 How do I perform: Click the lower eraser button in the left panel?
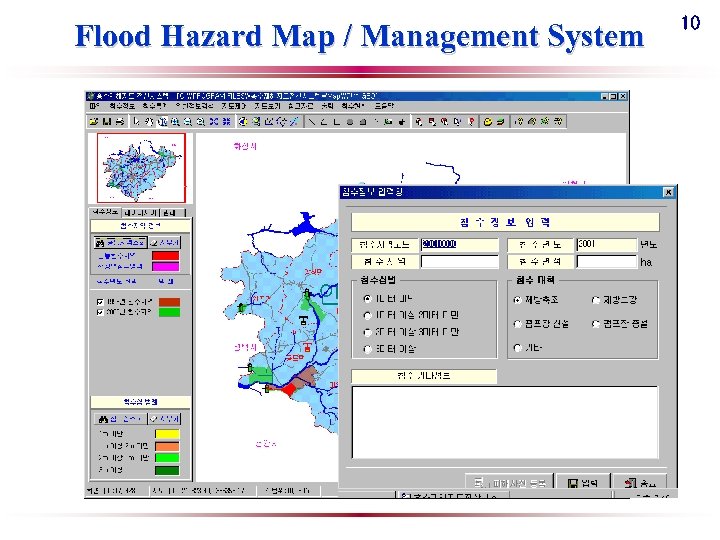[x=165, y=419]
